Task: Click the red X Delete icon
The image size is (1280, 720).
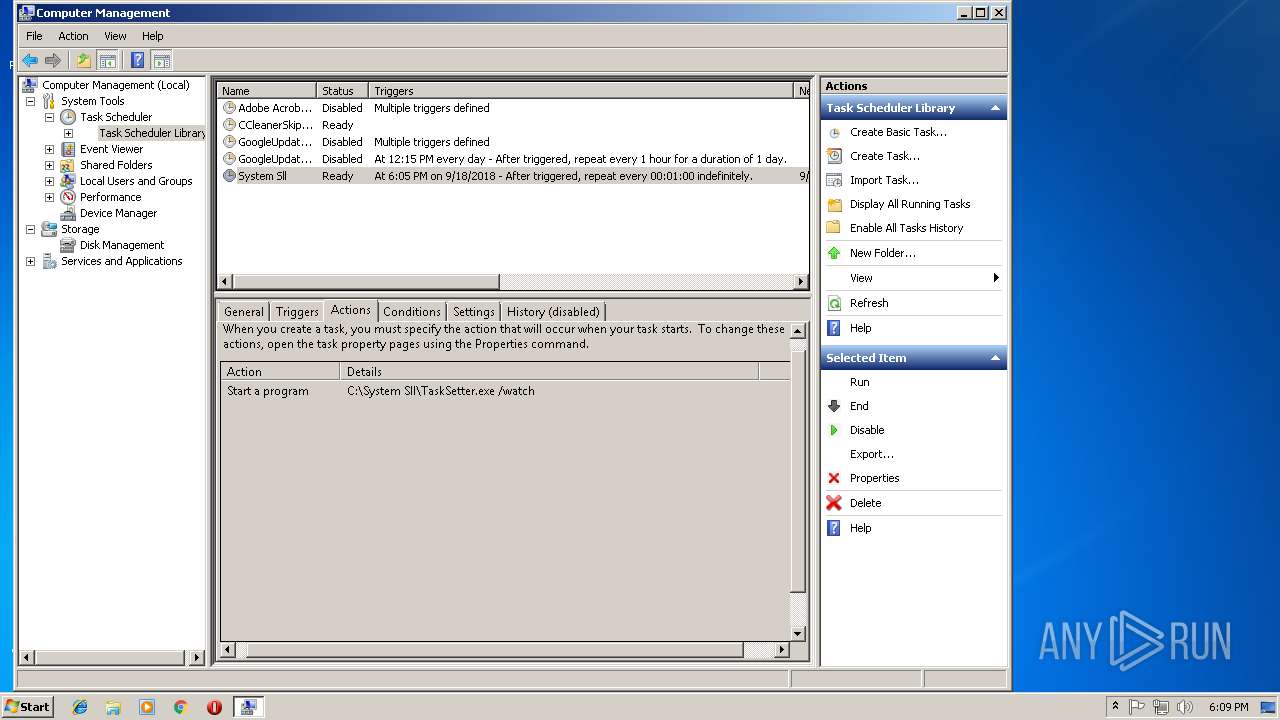Action: click(834, 503)
